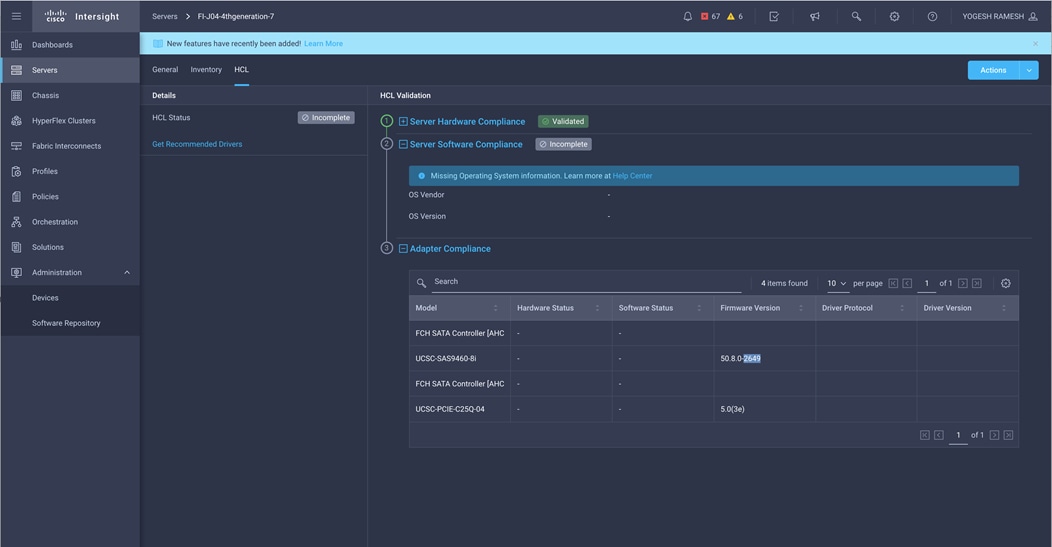
Task: Go to next page, top pagination
Action: [x=963, y=283]
